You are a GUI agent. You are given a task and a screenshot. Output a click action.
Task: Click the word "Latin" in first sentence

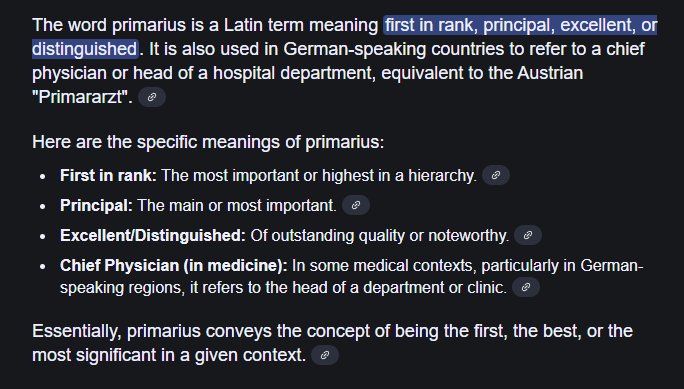coord(243,25)
